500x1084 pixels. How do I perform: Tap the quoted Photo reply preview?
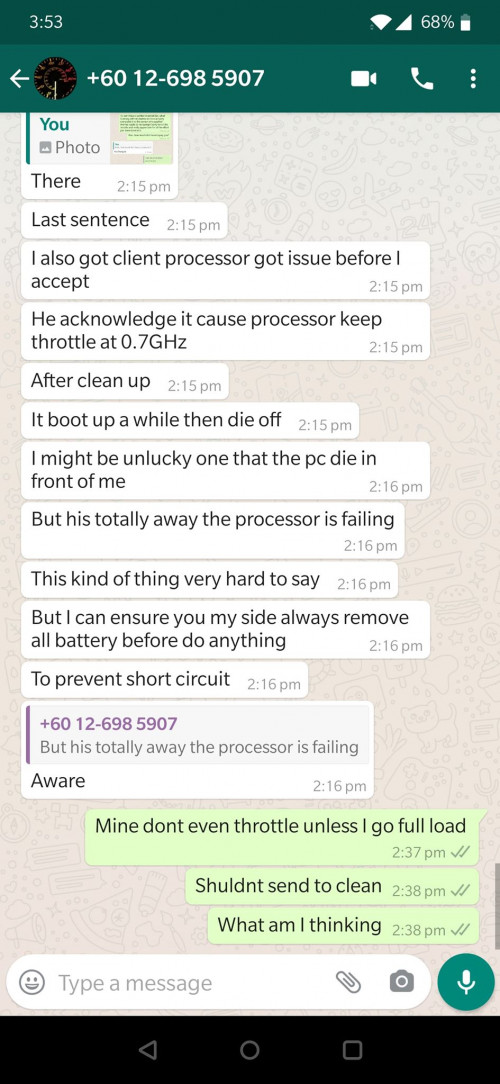click(x=100, y=138)
